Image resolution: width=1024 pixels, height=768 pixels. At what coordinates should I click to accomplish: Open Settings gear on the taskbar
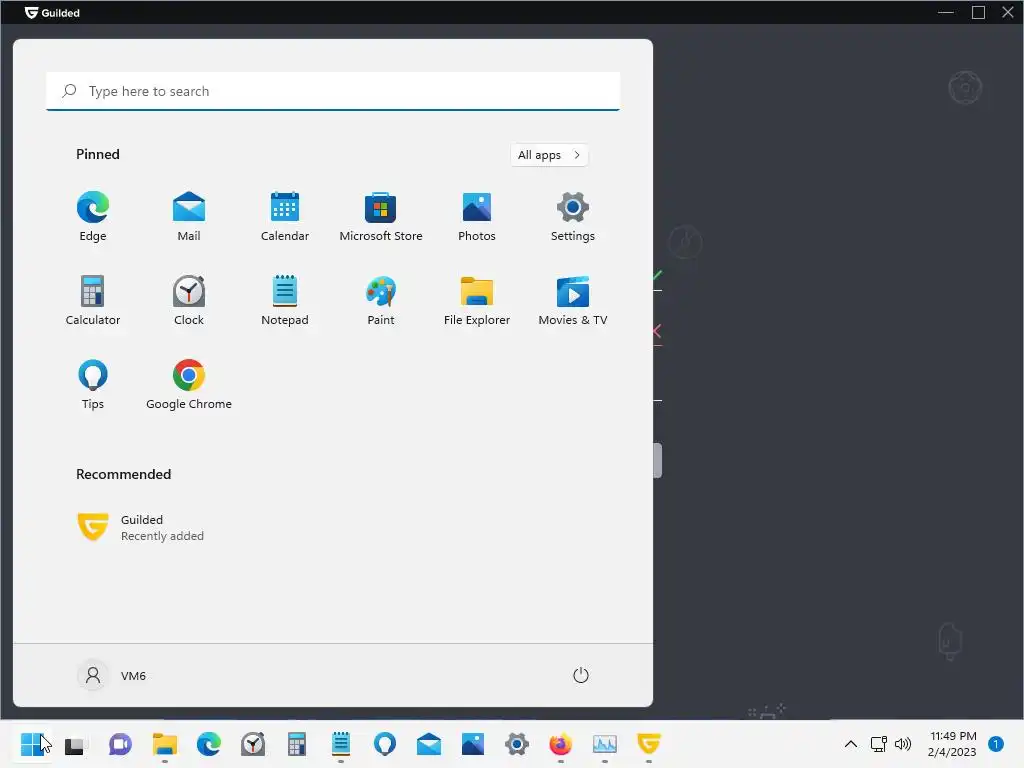[517, 744]
